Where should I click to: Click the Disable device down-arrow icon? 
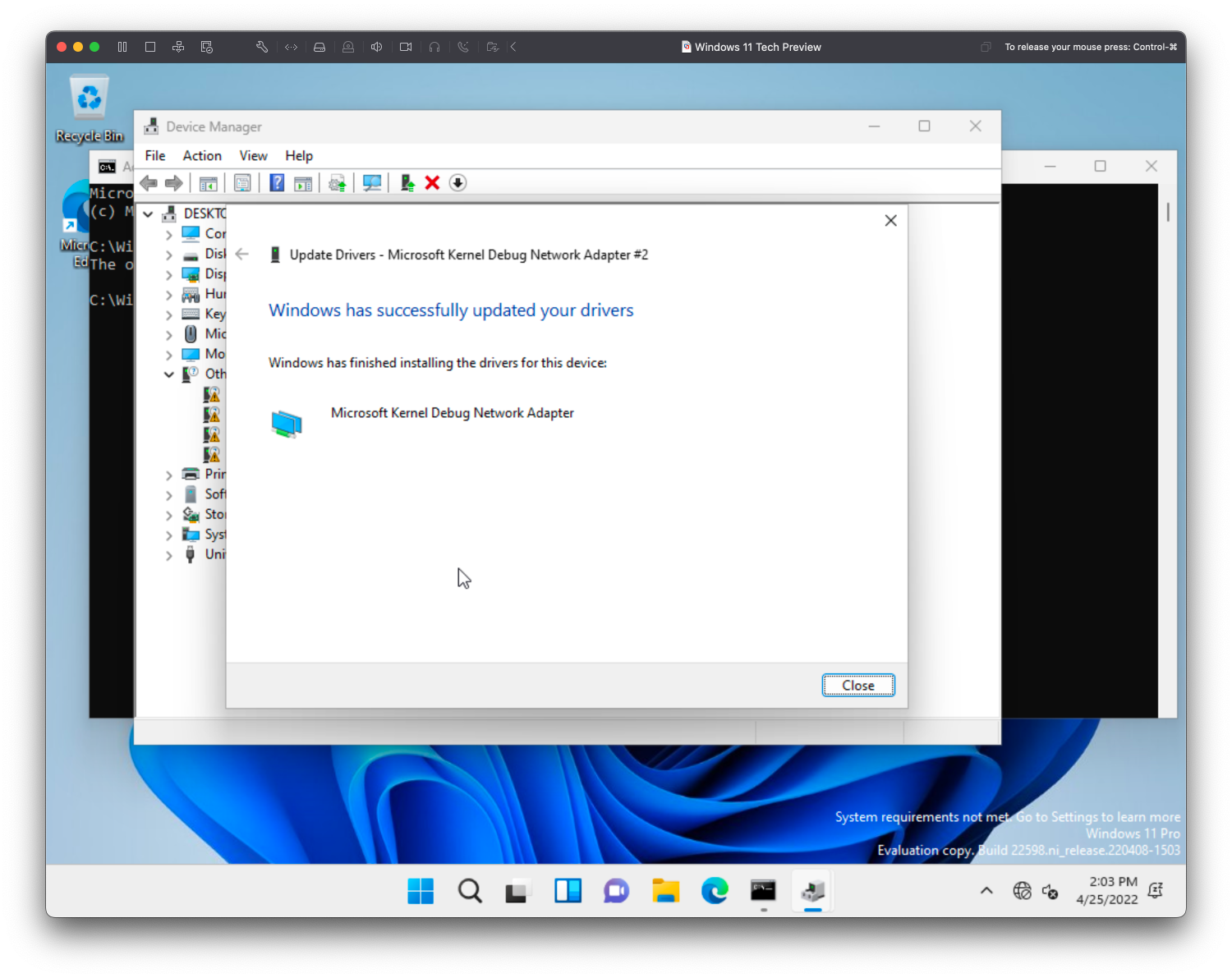pos(458,183)
